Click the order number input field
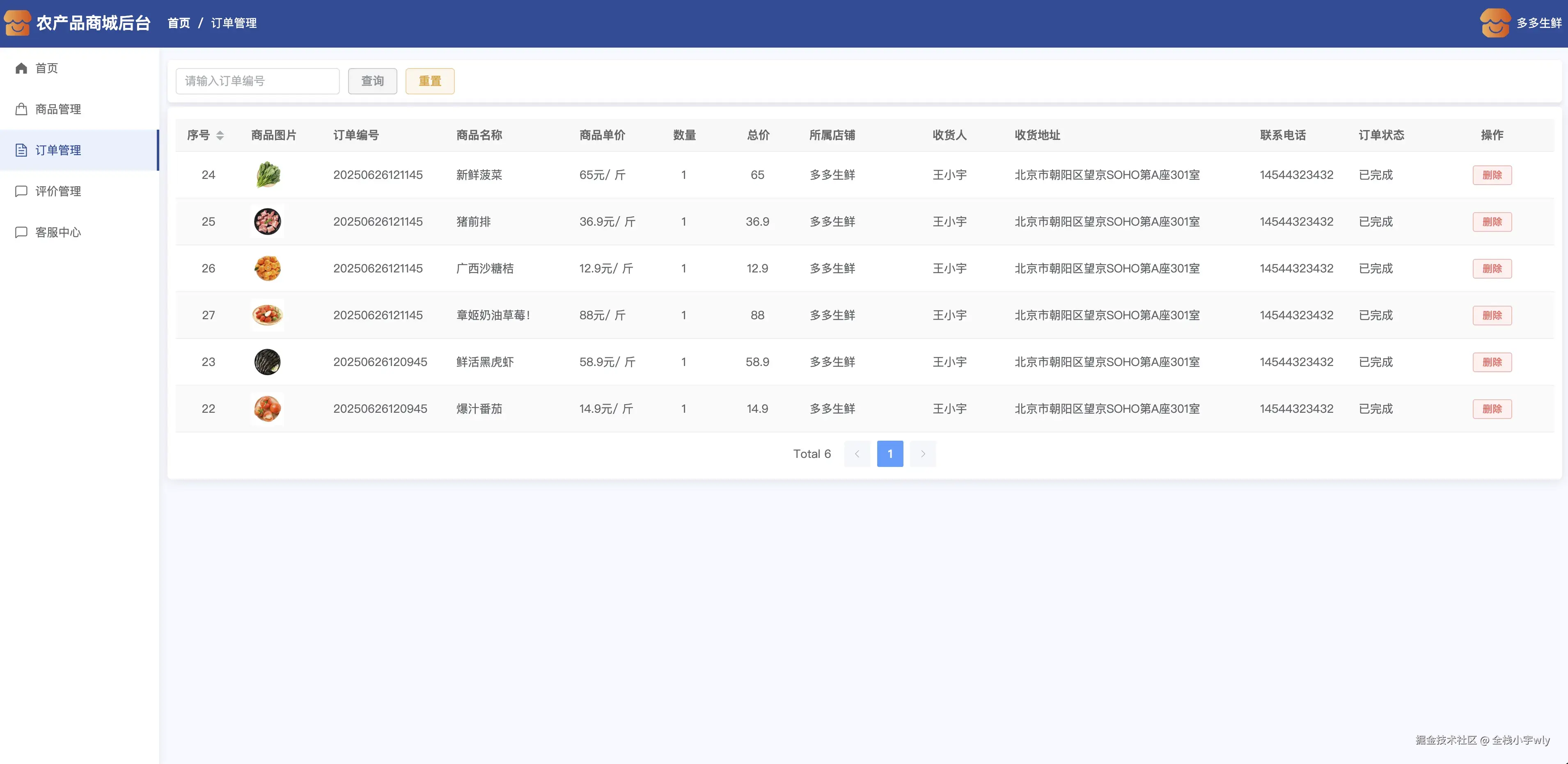Screen dimensions: 1568x764 257,81
